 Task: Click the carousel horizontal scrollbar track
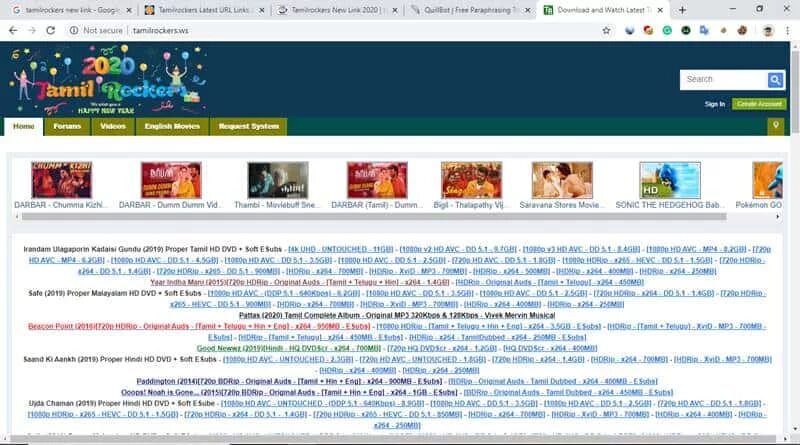tap(374, 217)
